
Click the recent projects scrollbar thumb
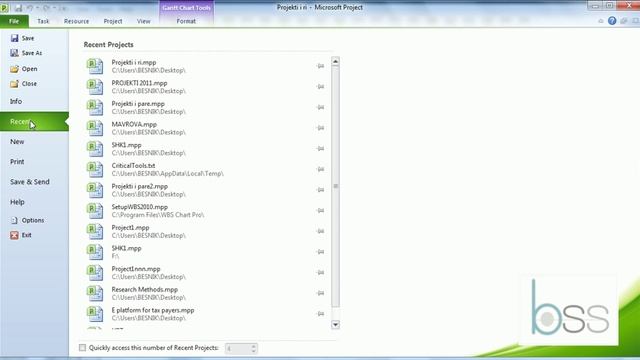click(336, 186)
